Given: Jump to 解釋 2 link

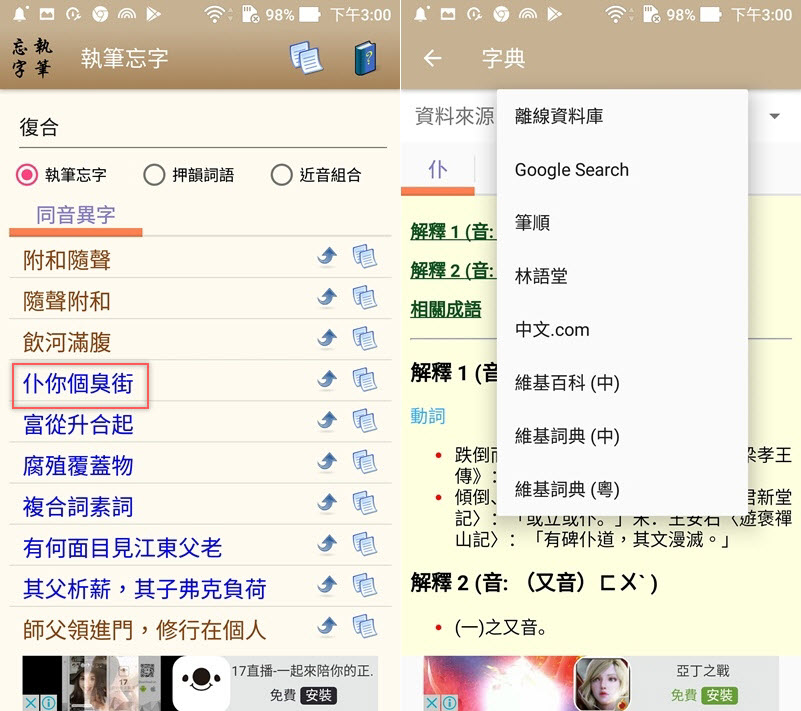Looking at the screenshot, I should (x=452, y=270).
